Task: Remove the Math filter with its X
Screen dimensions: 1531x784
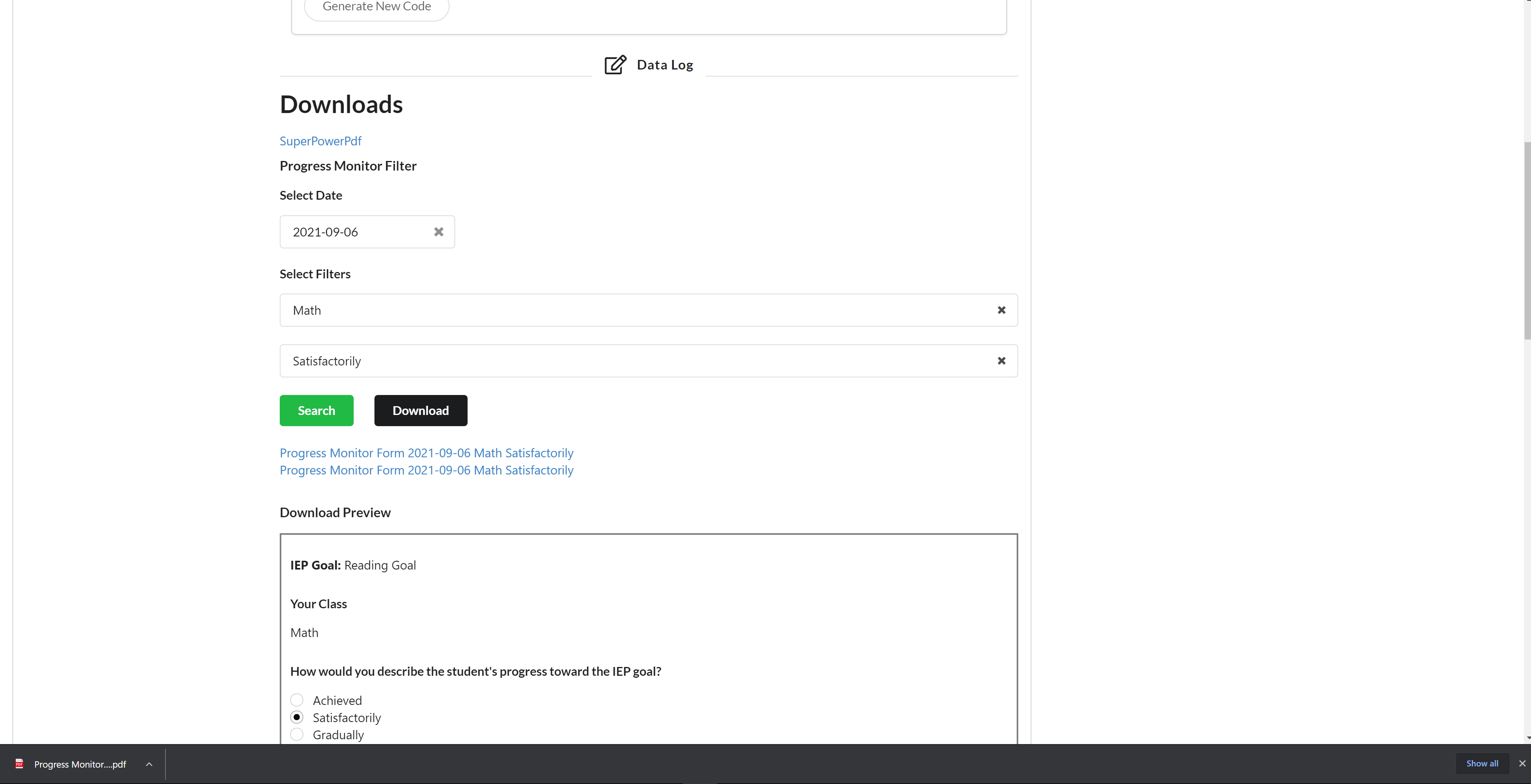Action: coord(1001,310)
